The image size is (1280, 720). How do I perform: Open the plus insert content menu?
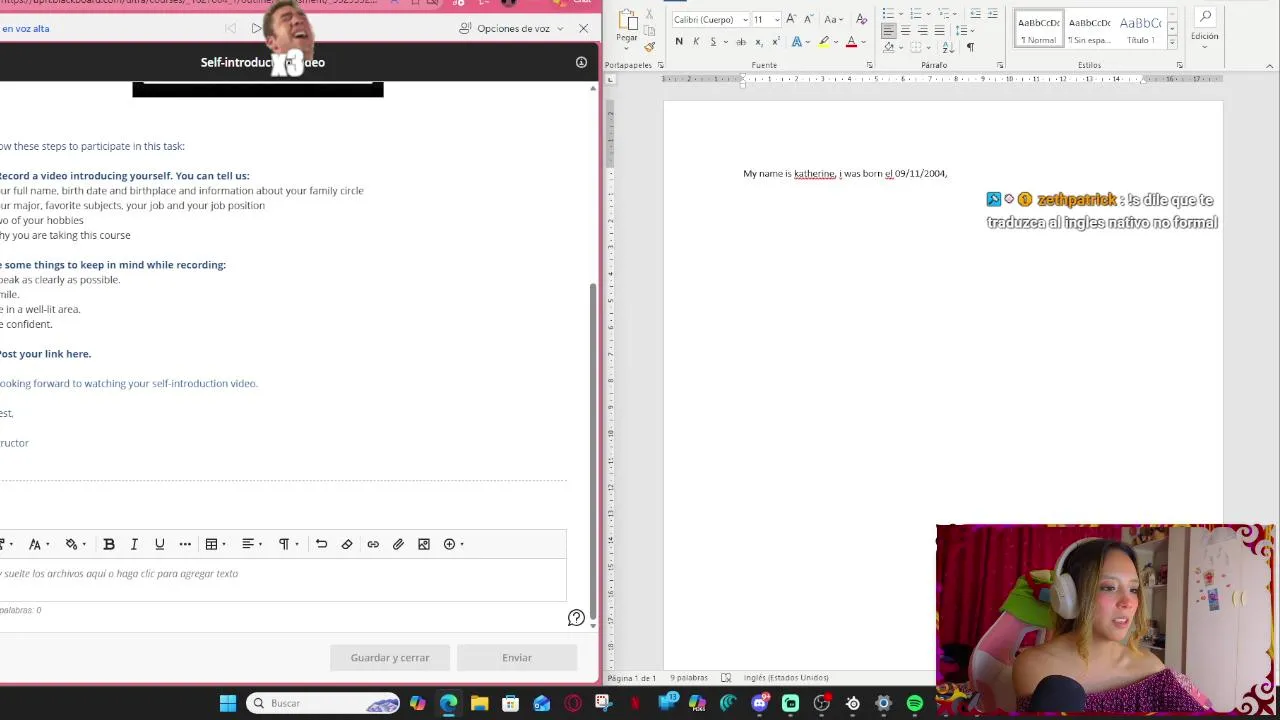coord(454,544)
